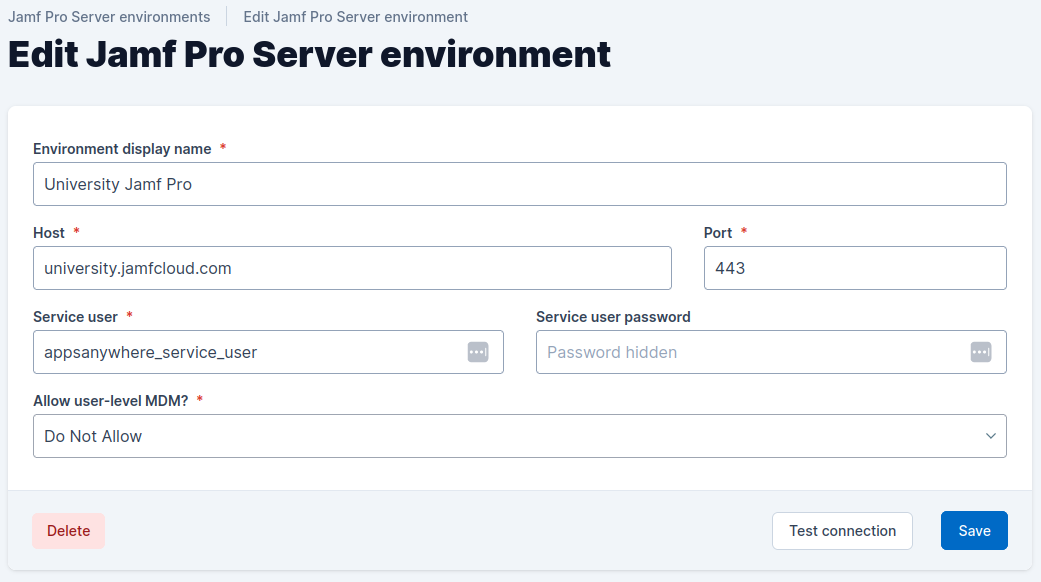Click the Edit Jamf Pro Server environment breadcrumb

(355, 17)
